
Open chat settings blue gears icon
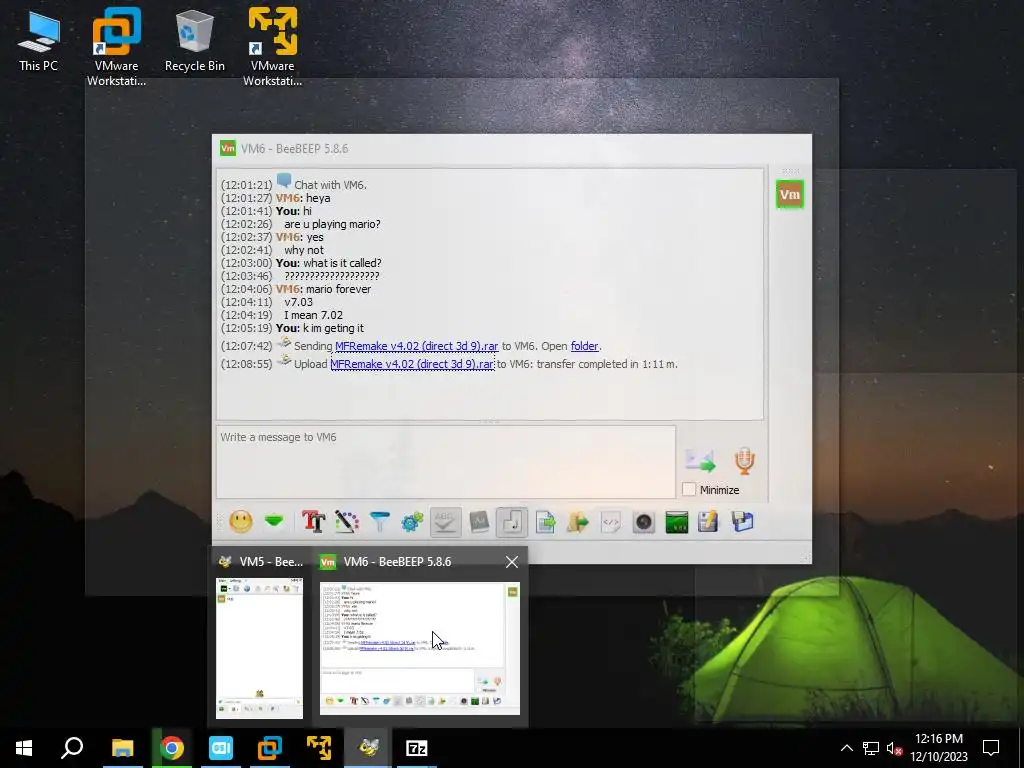coord(412,522)
